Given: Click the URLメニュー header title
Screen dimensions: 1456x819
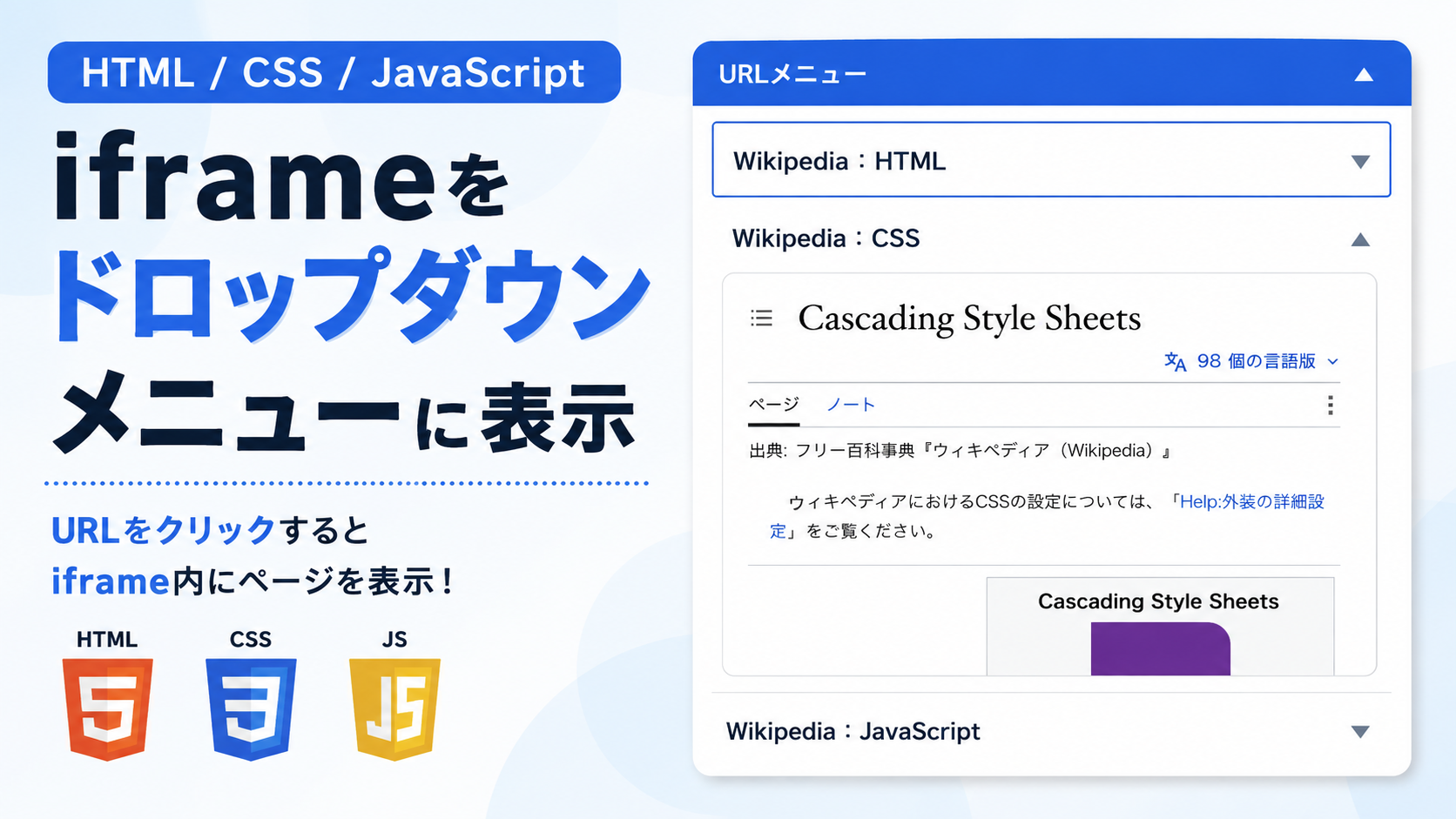Looking at the screenshot, I should 792,75.
